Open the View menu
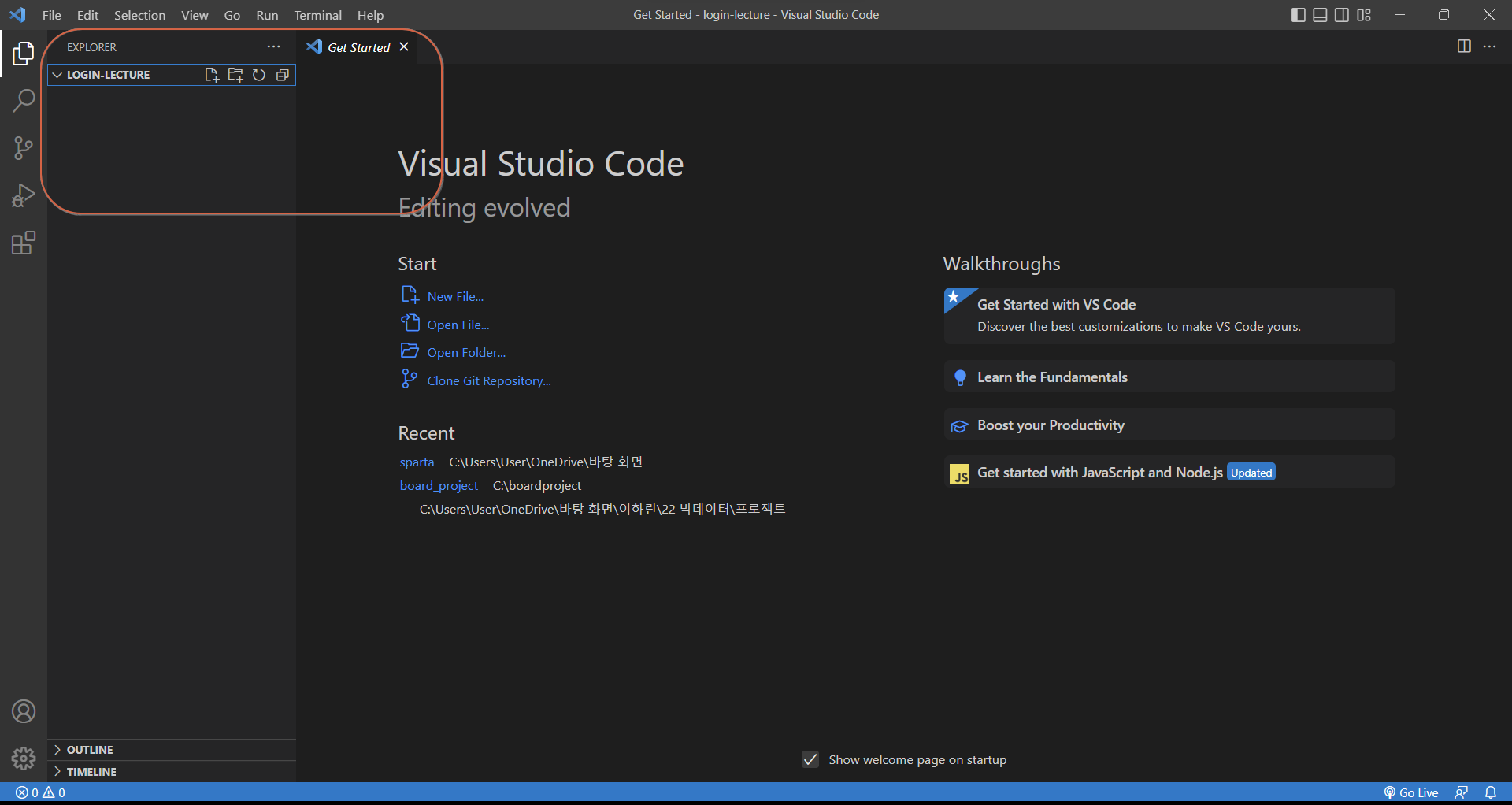The height and width of the screenshot is (805, 1512). click(x=195, y=15)
